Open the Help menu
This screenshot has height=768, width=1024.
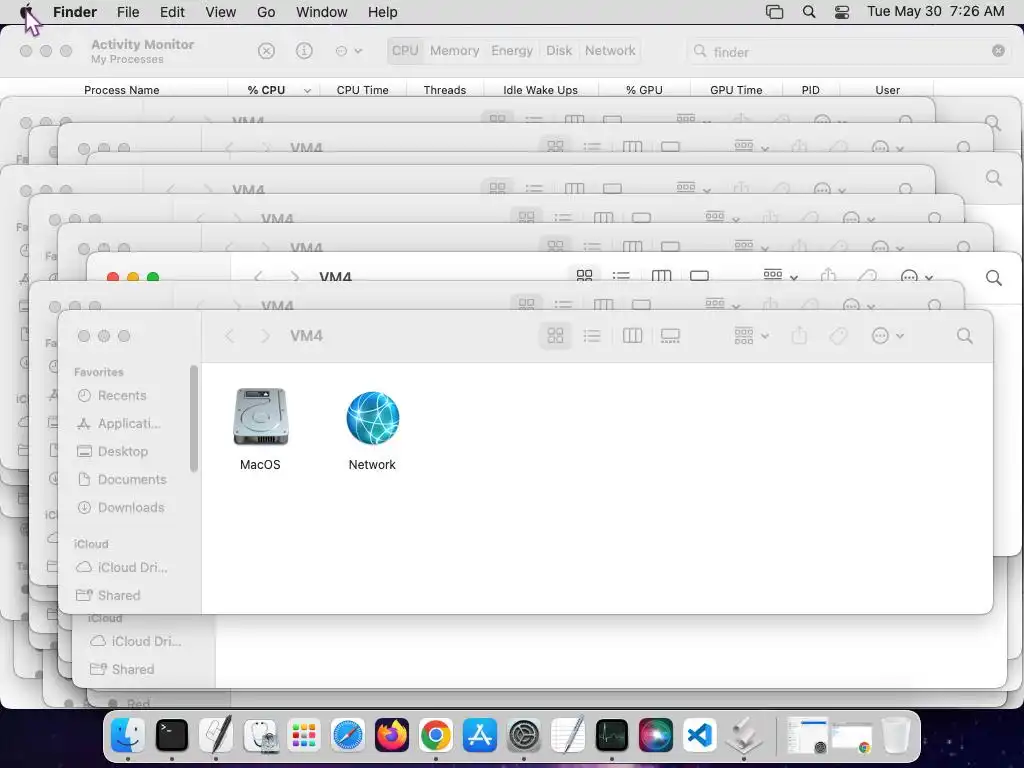tap(383, 12)
